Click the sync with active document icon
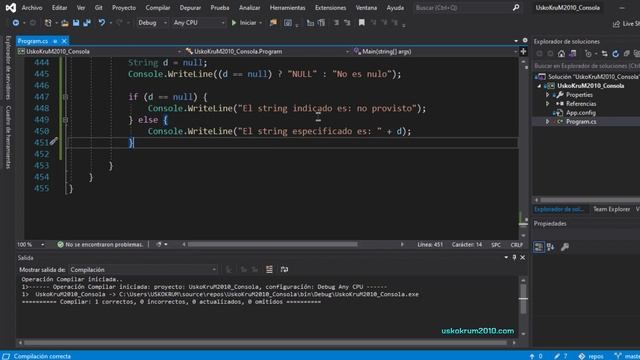 (x=604, y=53)
